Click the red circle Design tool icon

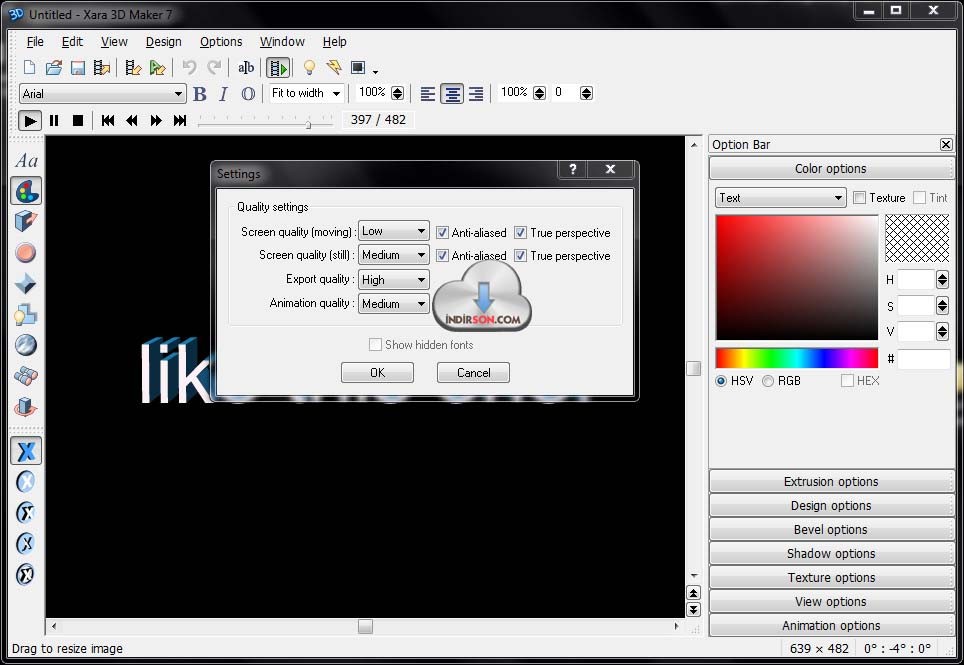26,253
